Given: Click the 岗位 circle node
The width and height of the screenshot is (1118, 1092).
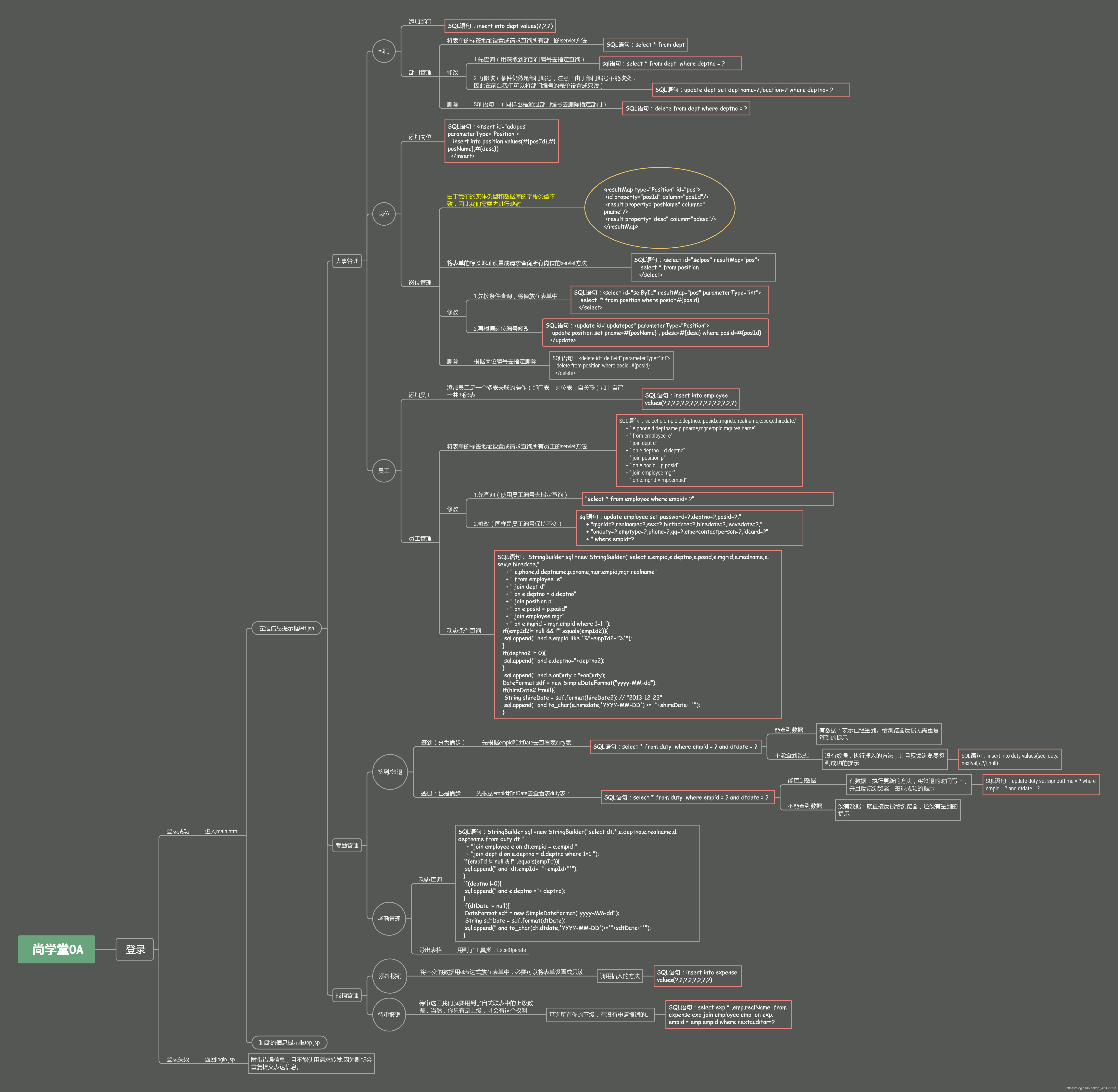Looking at the screenshot, I should coord(384,214).
